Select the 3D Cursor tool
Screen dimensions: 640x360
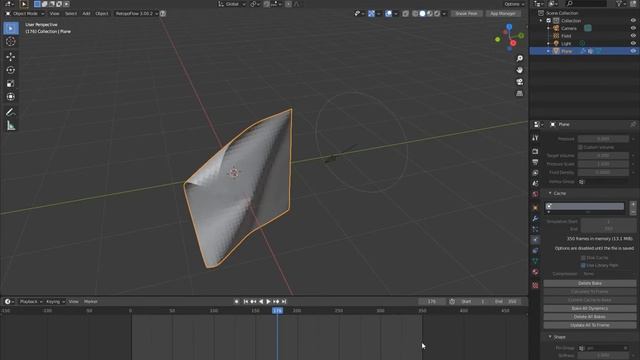(11, 41)
